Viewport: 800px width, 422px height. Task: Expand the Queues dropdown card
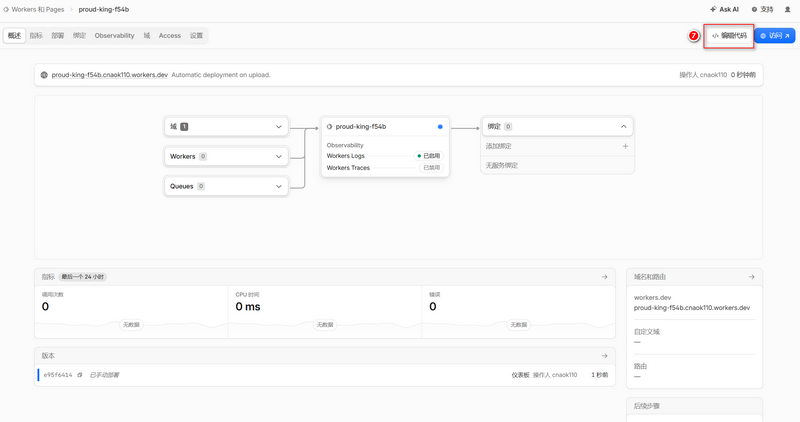226,186
